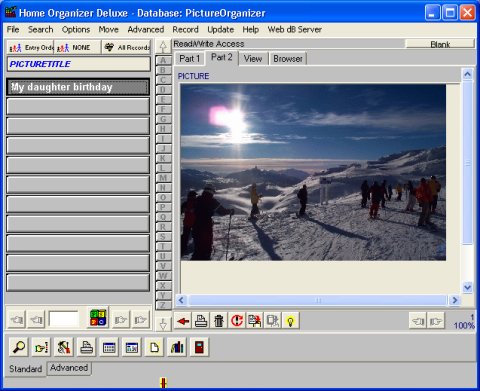
Task: Click the ski slope picture
Action: coord(313,172)
